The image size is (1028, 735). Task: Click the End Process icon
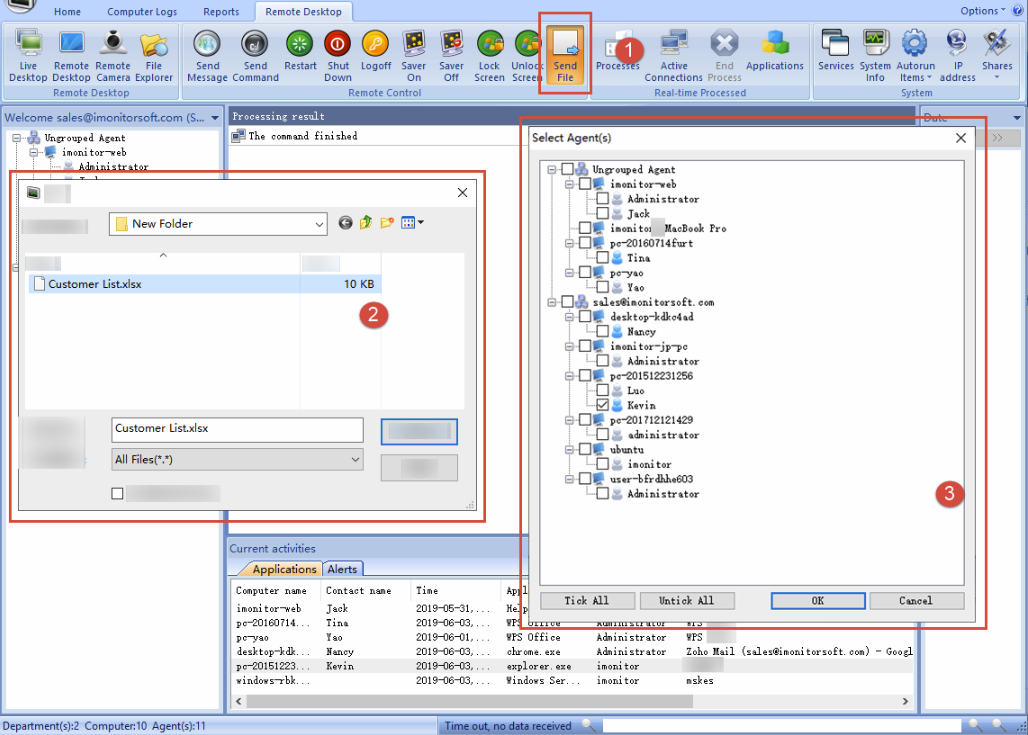pos(724,56)
